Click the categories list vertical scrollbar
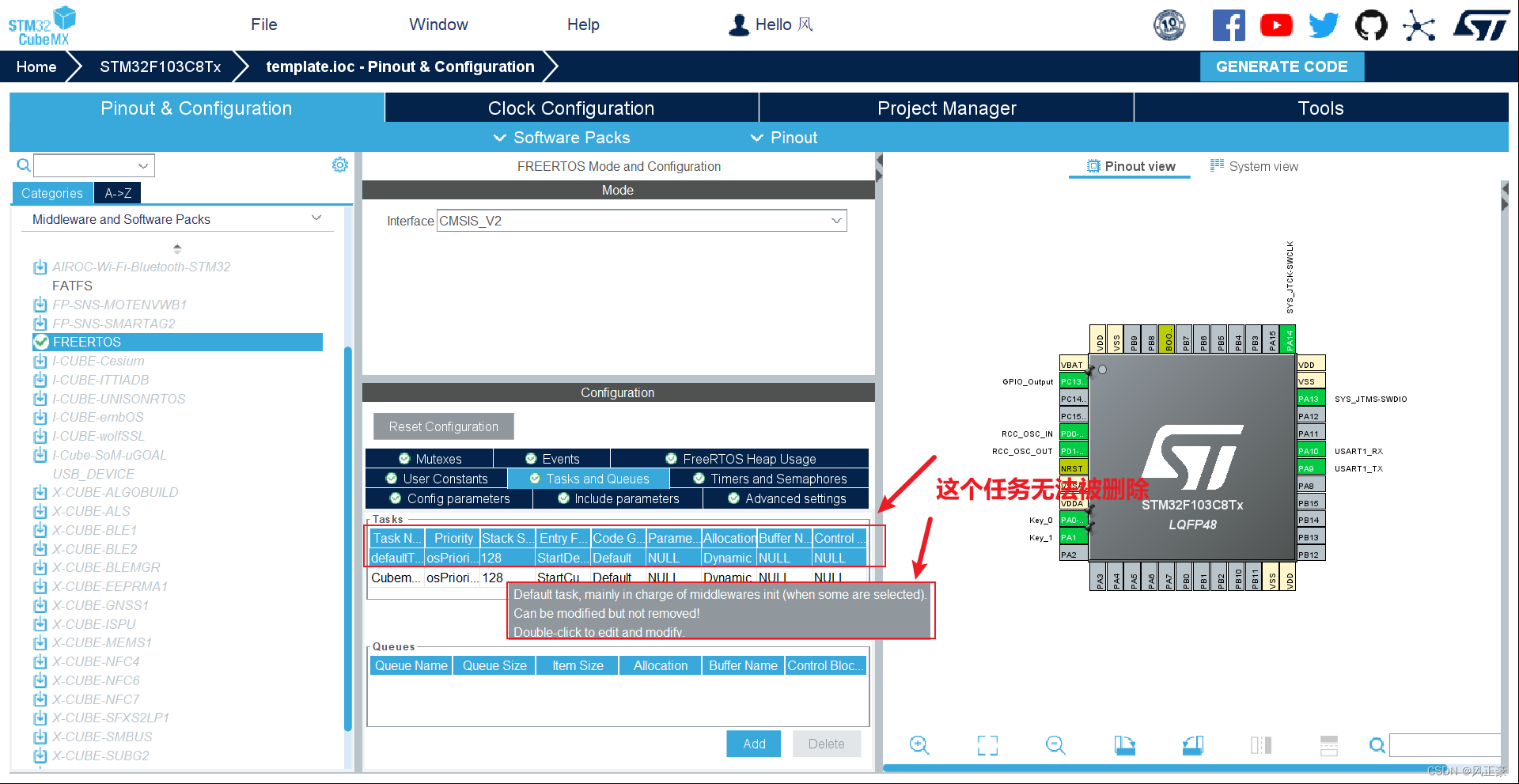Image resolution: width=1519 pixels, height=784 pixels. 348,538
